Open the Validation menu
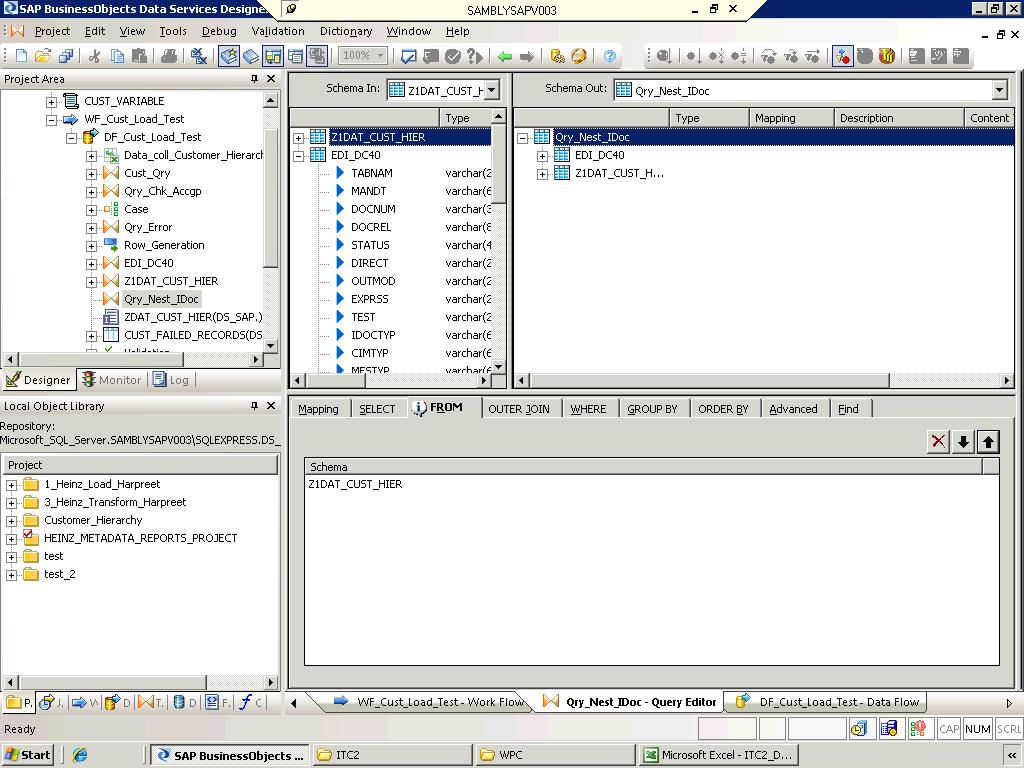 278,31
